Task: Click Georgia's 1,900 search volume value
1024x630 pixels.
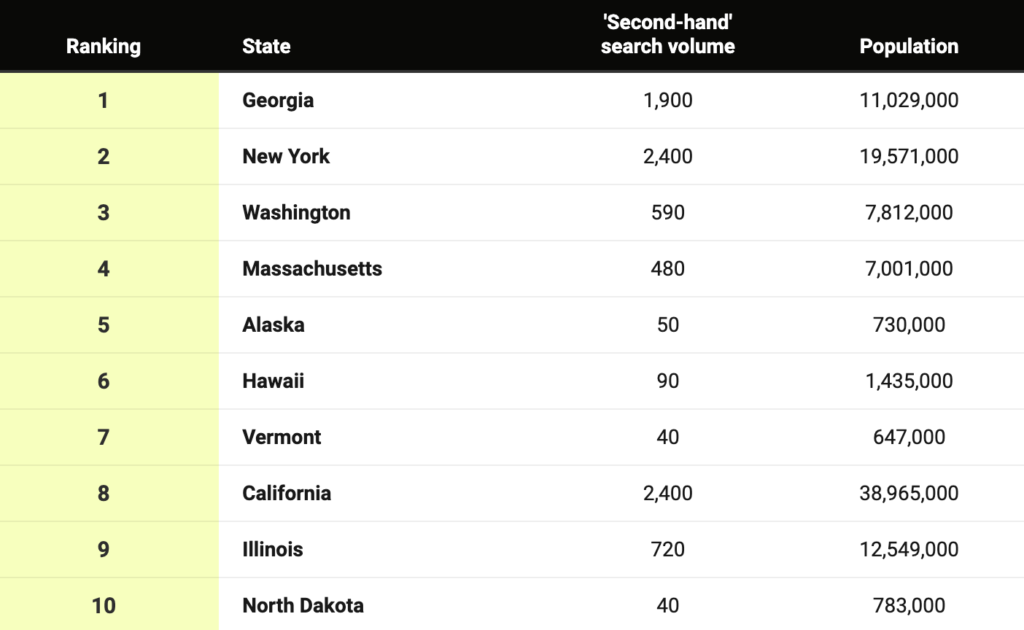Action: tap(667, 101)
